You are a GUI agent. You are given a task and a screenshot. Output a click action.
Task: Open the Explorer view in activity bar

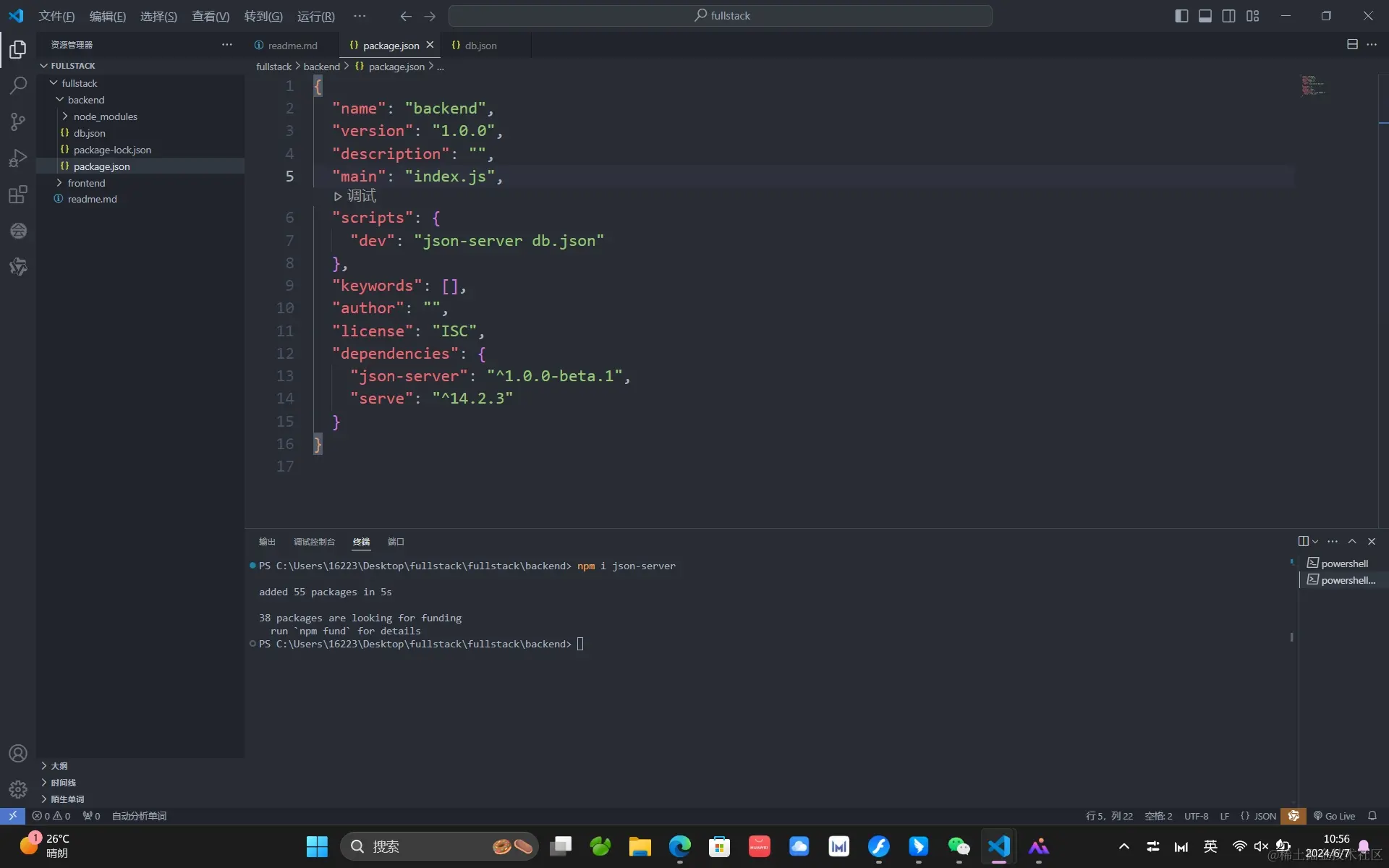pyautogui.click(x=18, y=49)
